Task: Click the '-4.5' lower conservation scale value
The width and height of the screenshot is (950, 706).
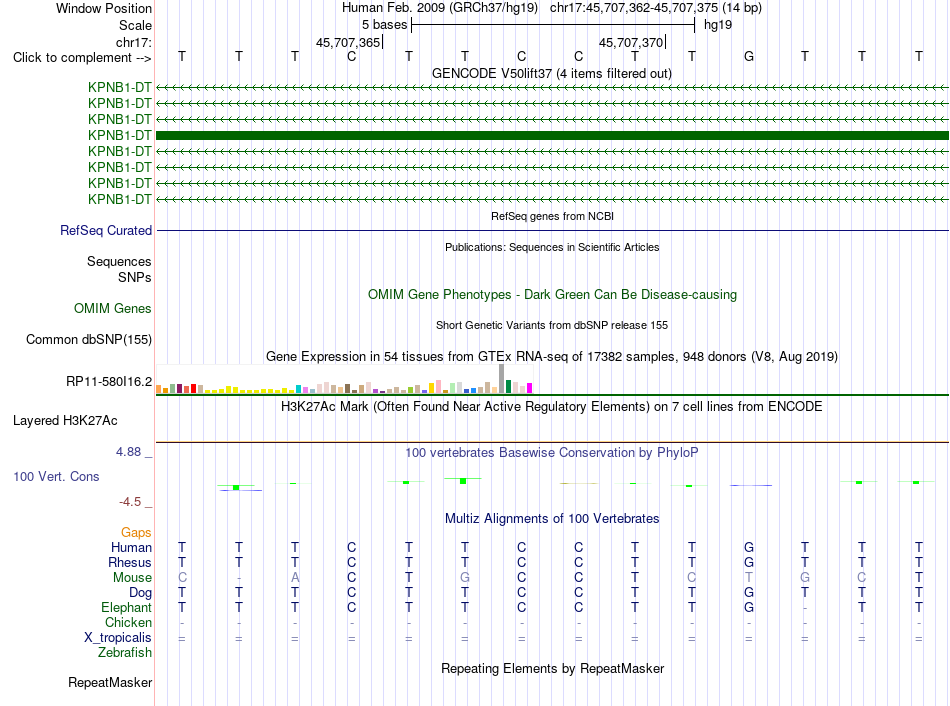Action: click(x=130, y=502)
